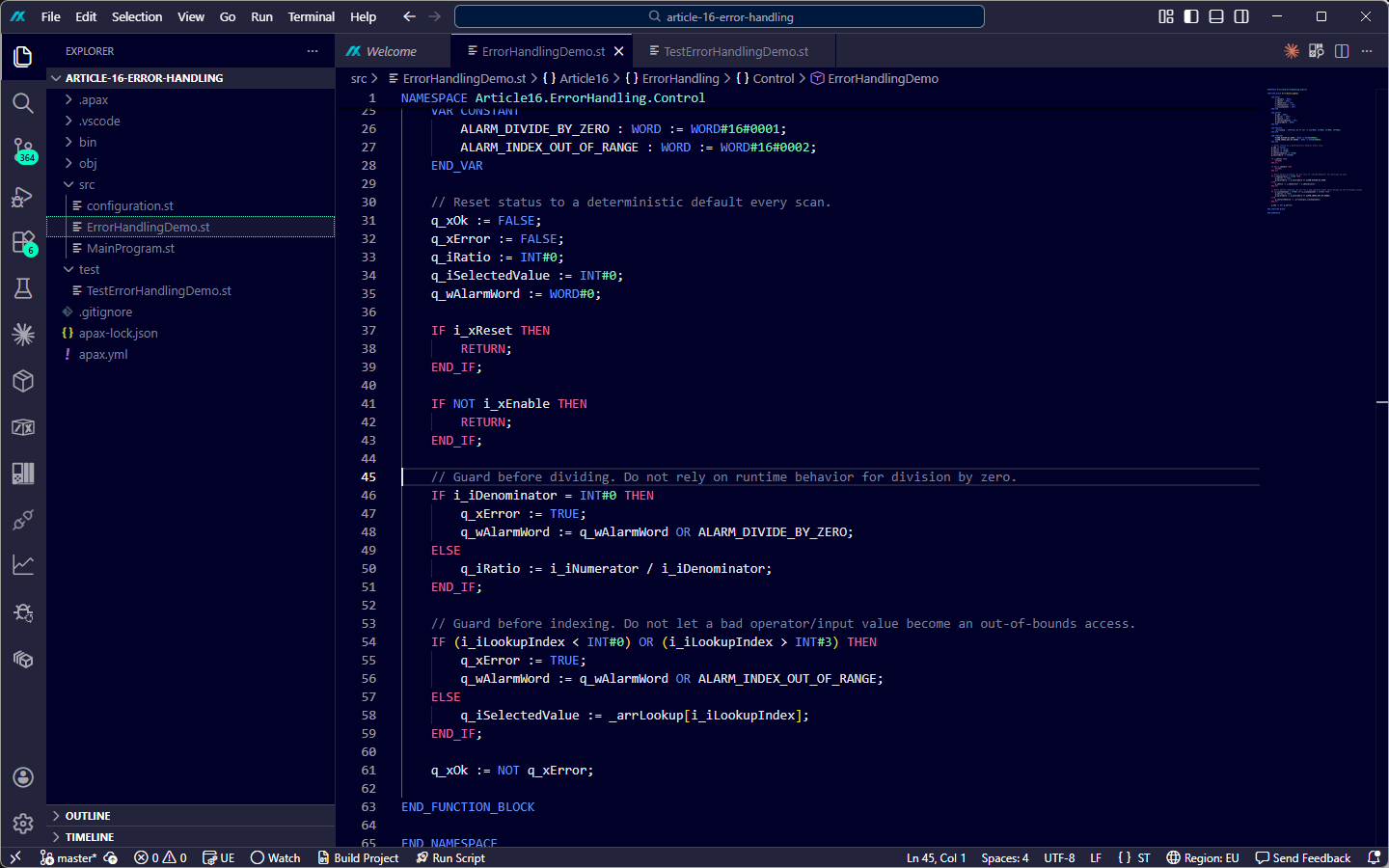Open apax-lock.json in explorer

point(190,333)
